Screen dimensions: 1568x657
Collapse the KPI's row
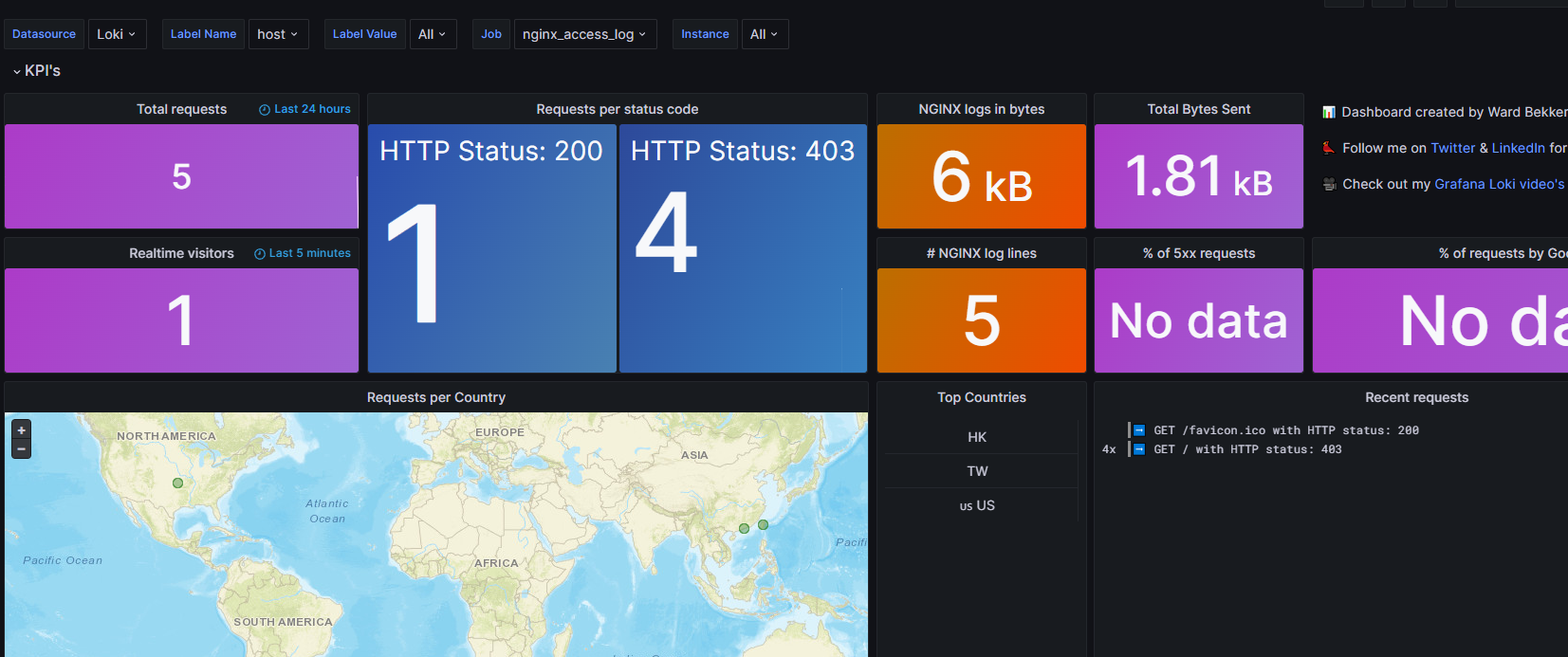point(17,71)
